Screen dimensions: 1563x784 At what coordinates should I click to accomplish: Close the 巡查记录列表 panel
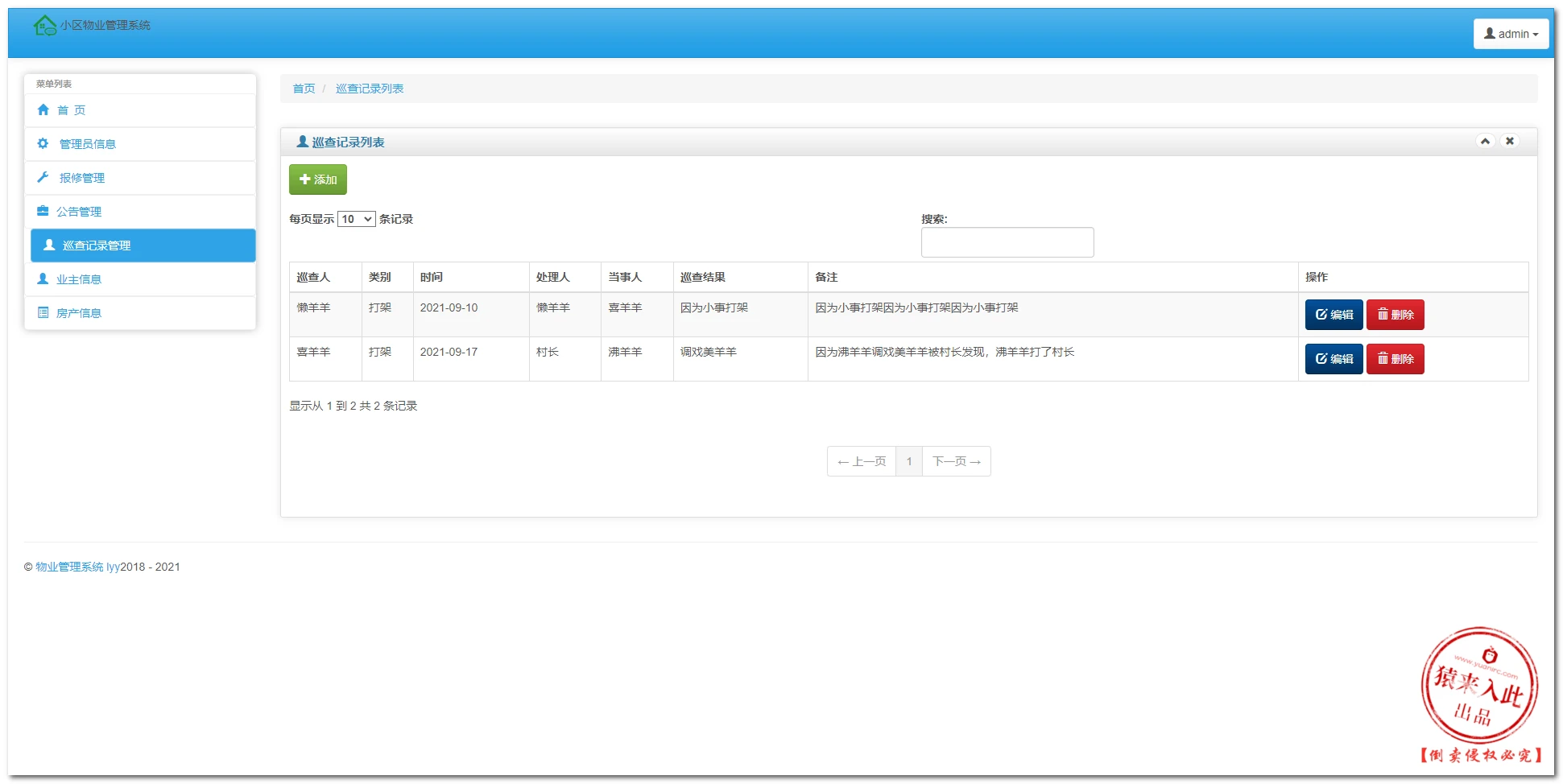pos(1510,141)
